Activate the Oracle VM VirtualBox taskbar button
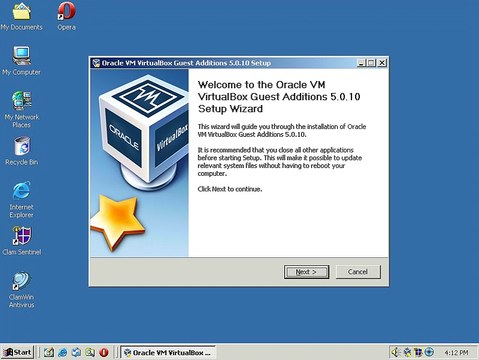 (x=168, y=352)
